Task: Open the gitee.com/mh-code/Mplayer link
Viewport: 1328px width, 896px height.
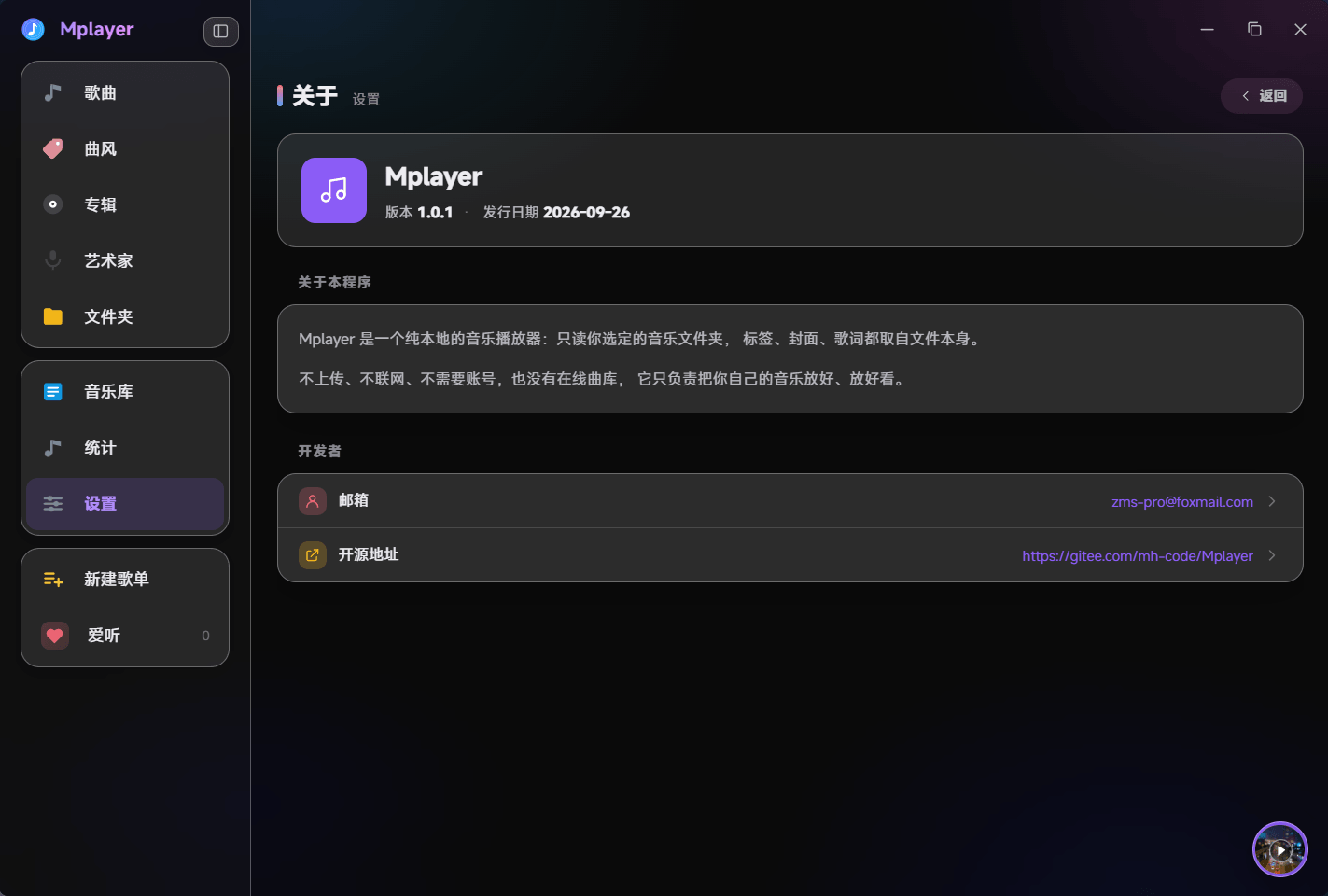Action: click(x=1138, y=556)
